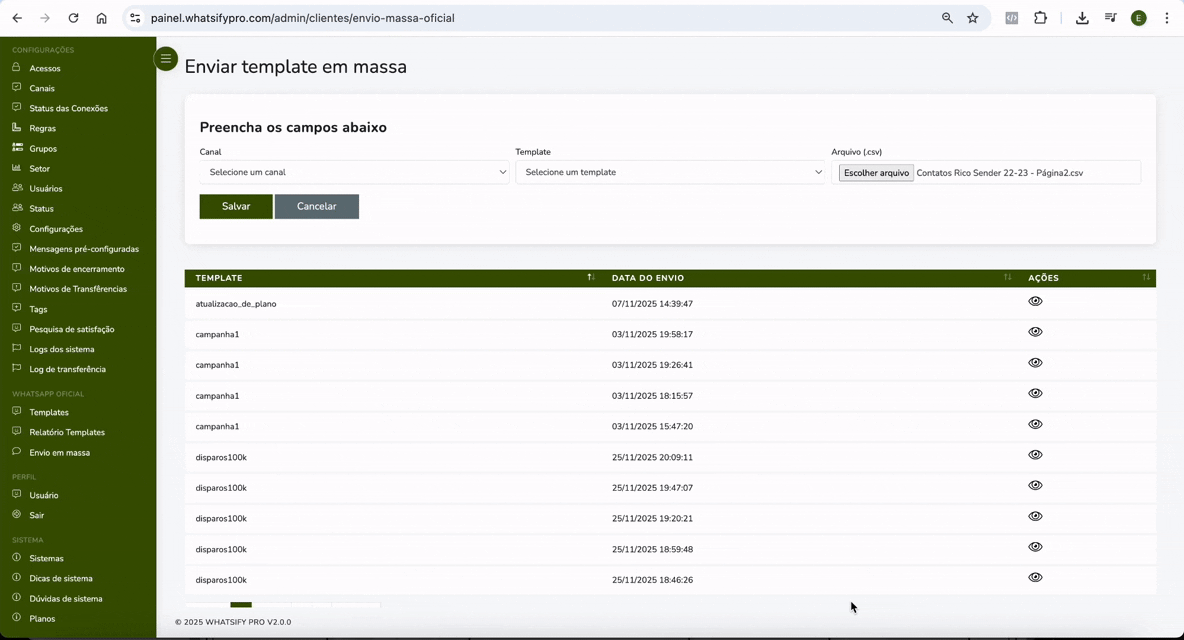Click the browser home icon

click(x=101, y=18)
